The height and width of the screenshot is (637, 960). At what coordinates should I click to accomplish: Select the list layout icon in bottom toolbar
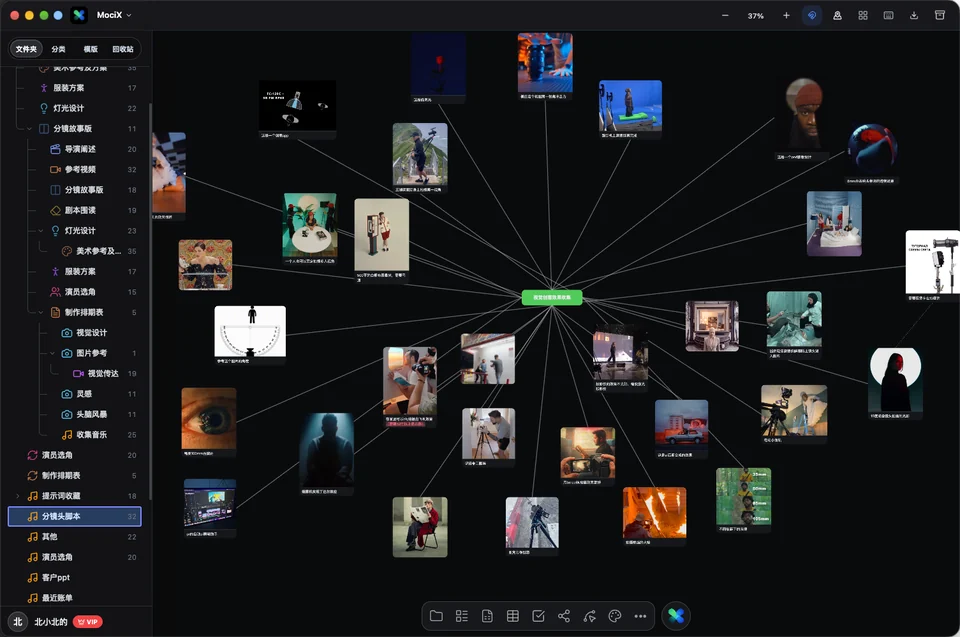pos(462,616)
